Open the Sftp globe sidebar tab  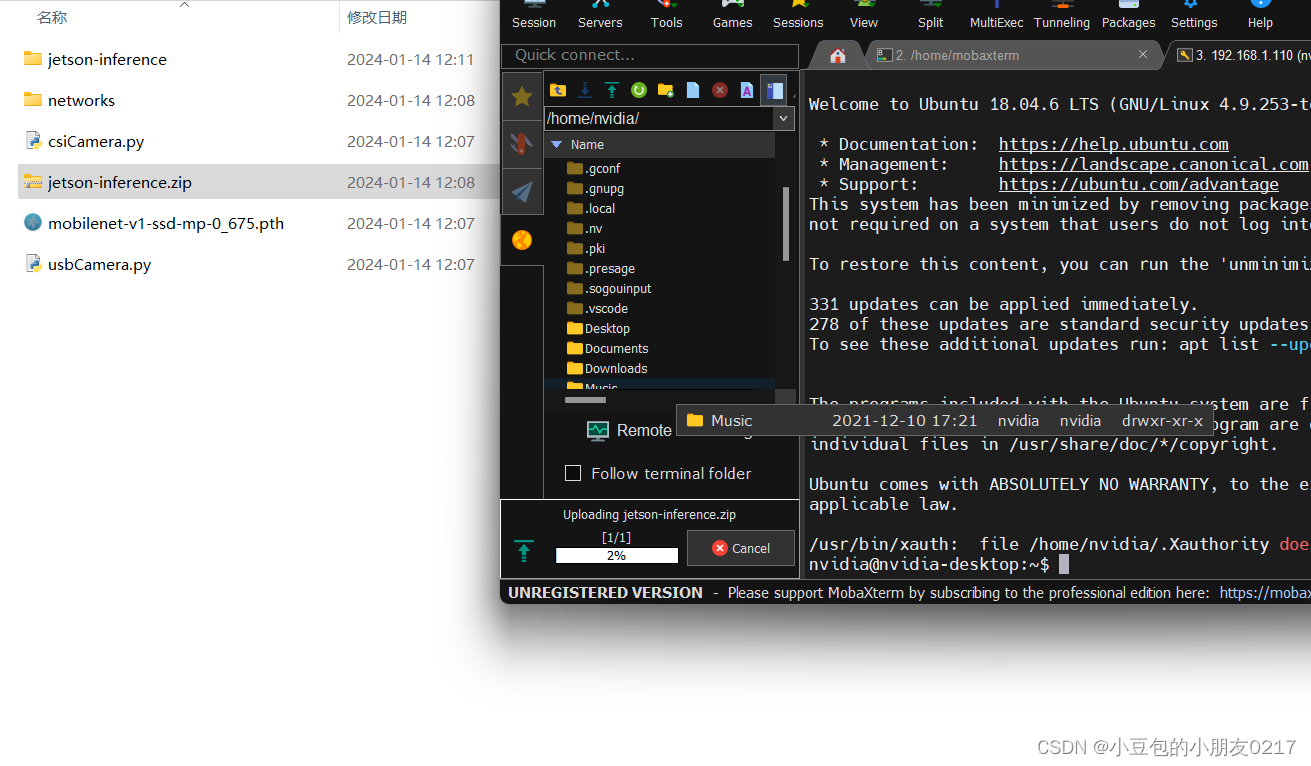pos(522,240)
